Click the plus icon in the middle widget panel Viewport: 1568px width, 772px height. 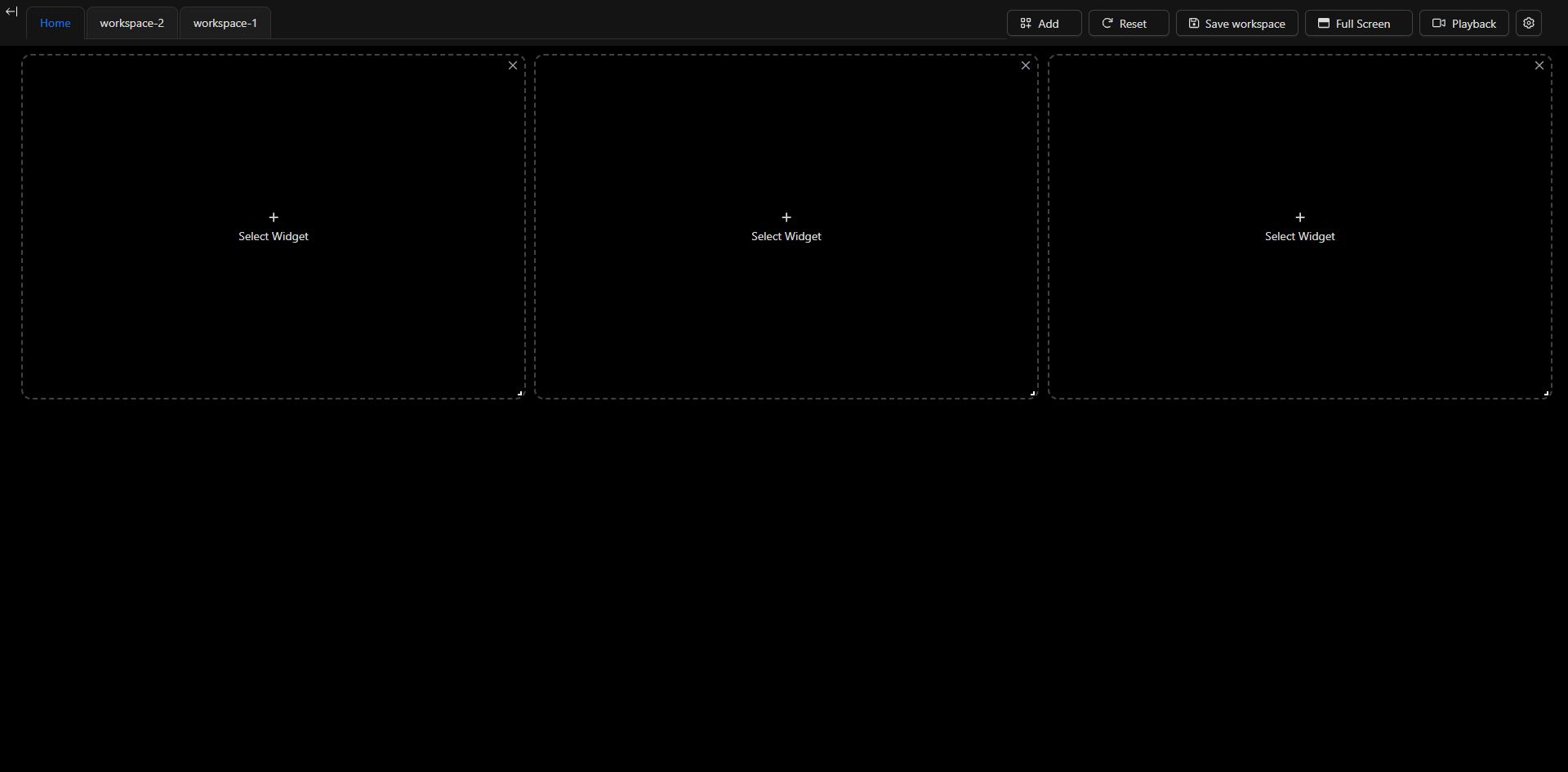[786, 217]
